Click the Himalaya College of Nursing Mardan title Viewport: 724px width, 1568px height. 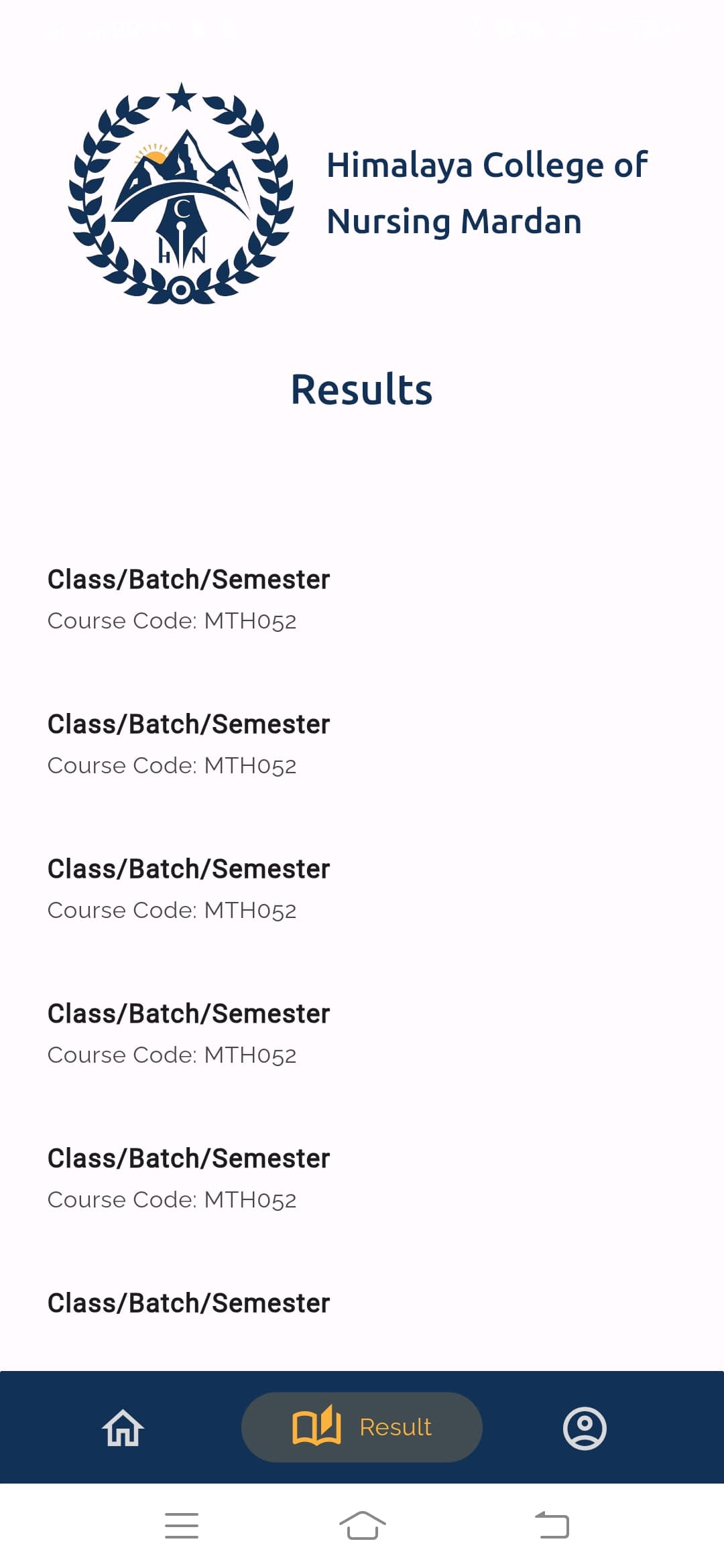(487, 193)
